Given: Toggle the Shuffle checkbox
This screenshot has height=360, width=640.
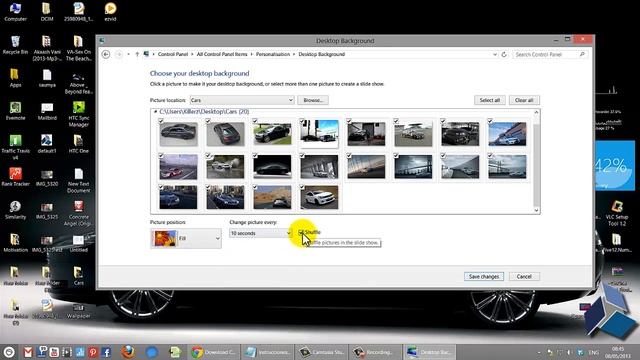Looking at the screenshot, I should tap(300, 232).
